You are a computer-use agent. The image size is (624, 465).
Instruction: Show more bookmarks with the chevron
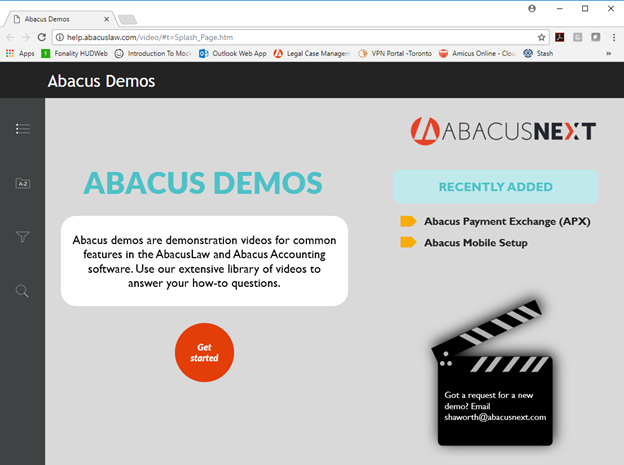(608, 53)
